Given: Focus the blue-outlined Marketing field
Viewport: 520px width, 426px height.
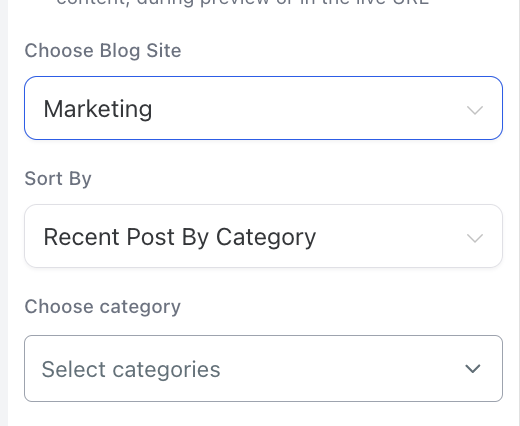Looking at the screenshot, I should pos(263,108).
